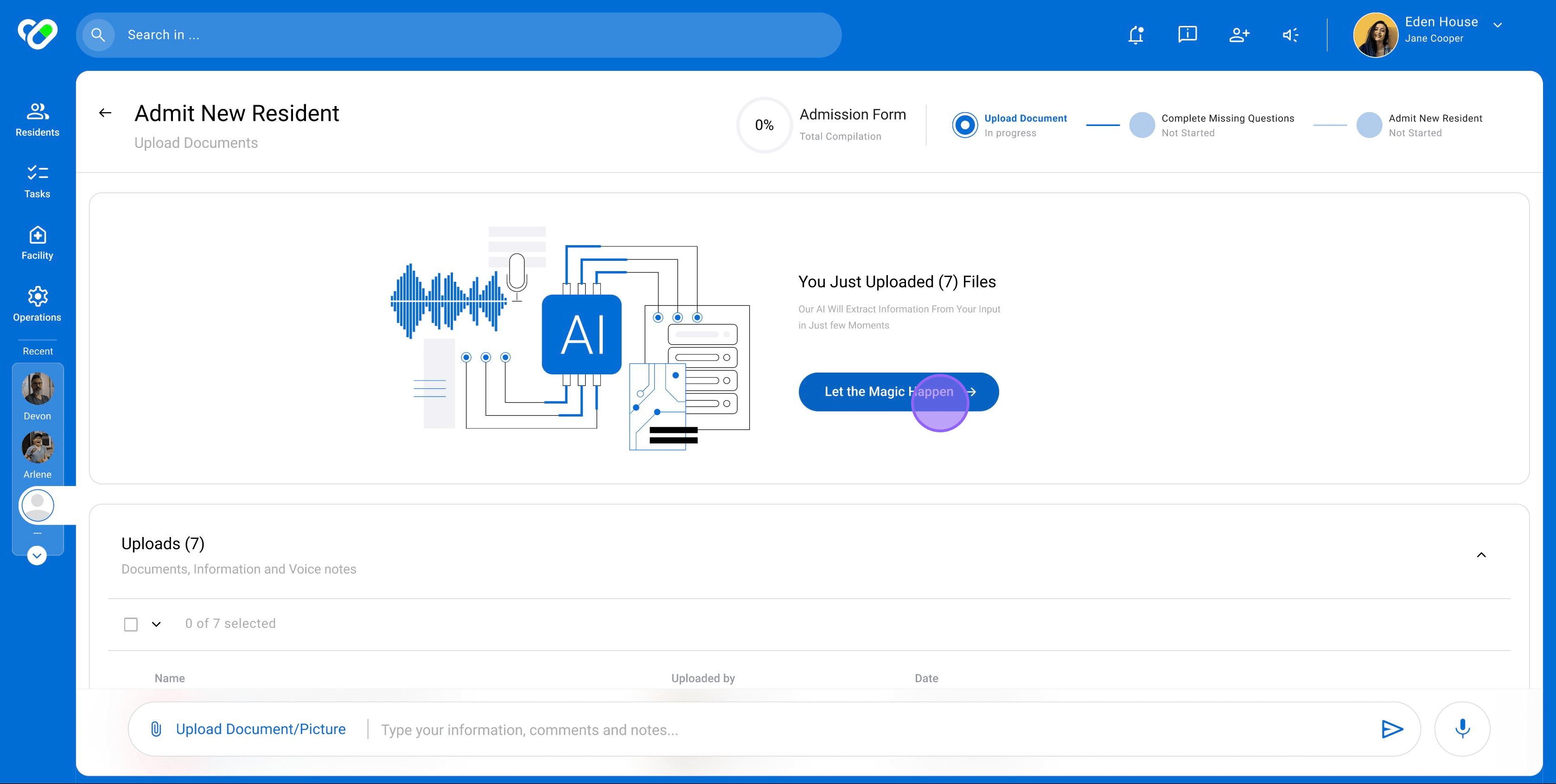Click the '0 of 7 selected' text
The image size is (1556, 784).
(x=230, y=624)
